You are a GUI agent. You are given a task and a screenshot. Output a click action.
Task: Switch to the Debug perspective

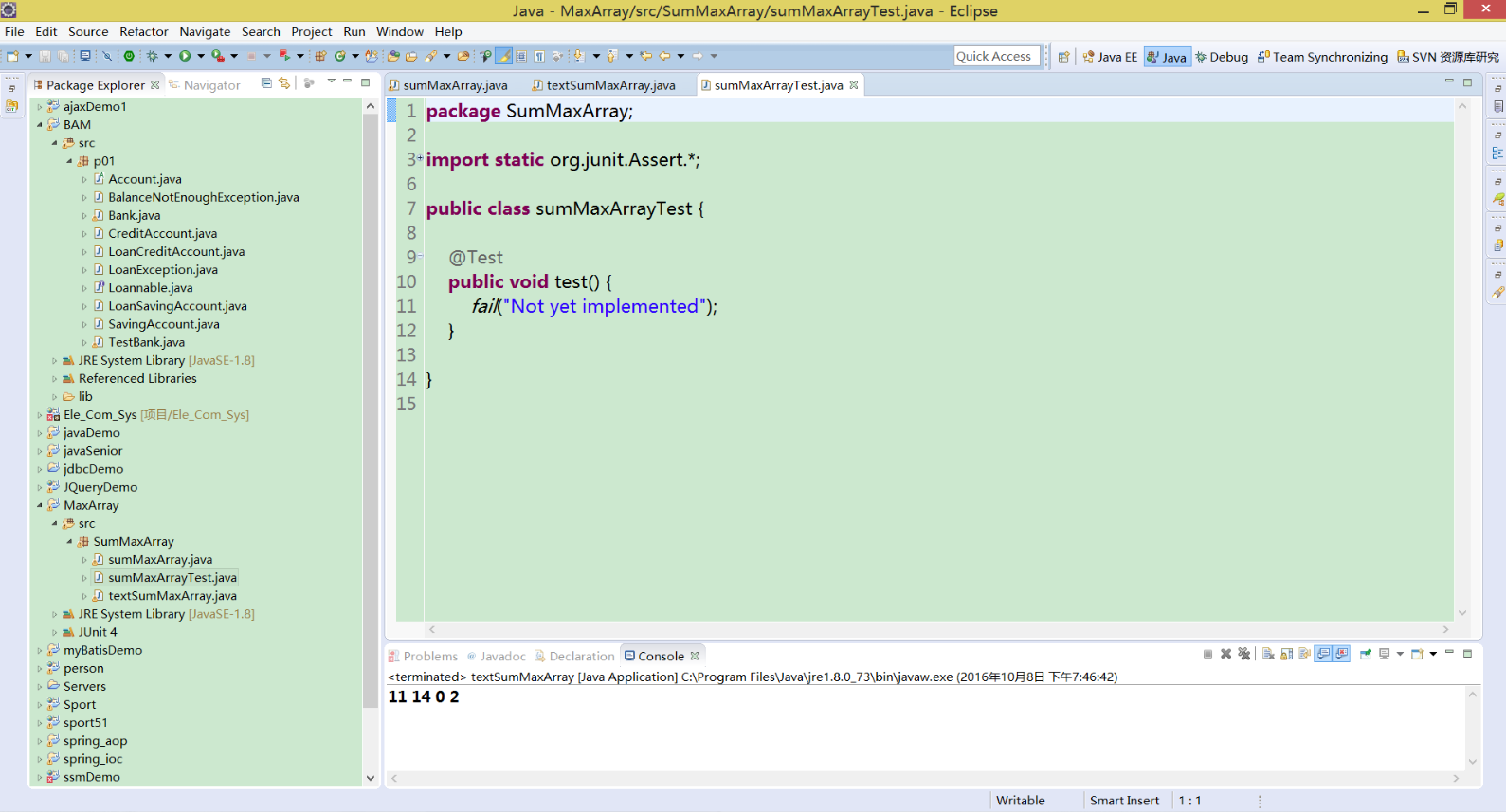point(1222,57)
